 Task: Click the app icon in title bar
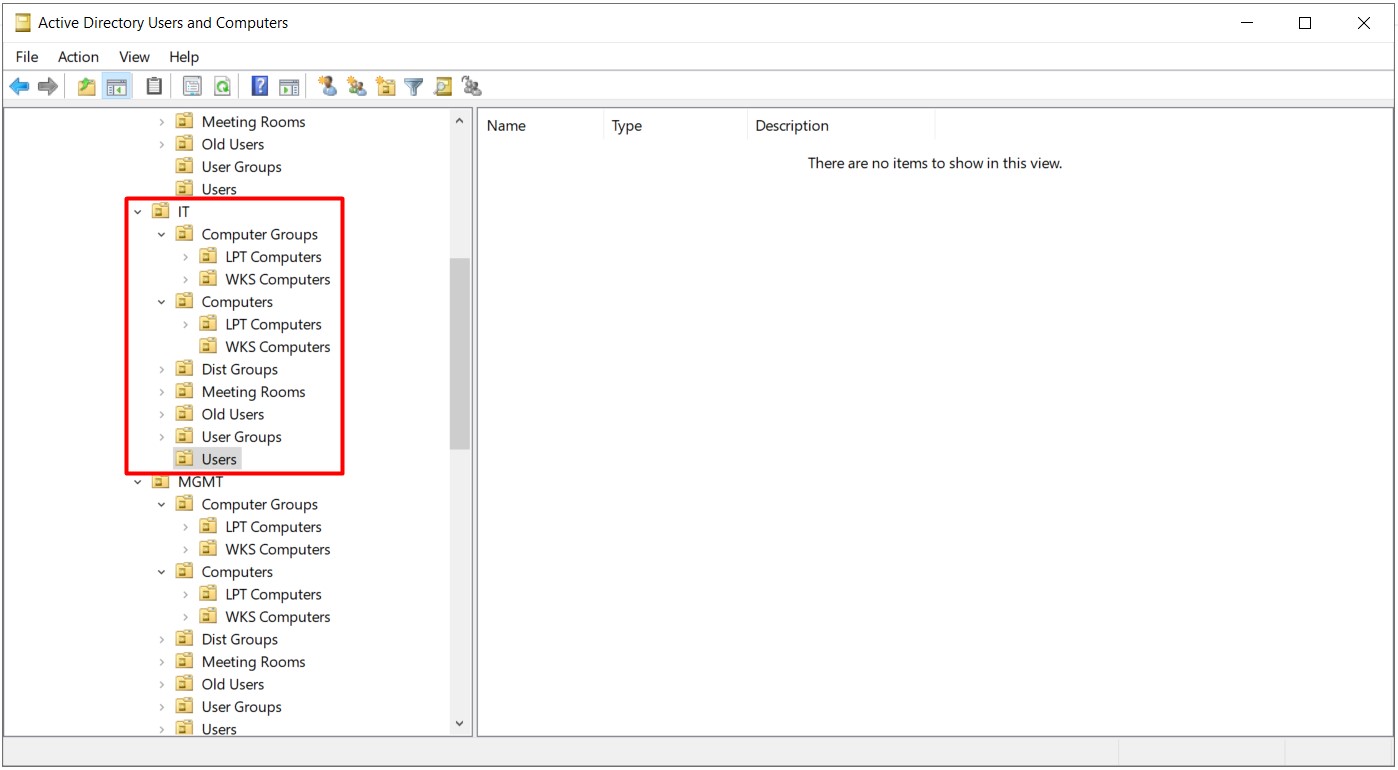pos(23,22)
